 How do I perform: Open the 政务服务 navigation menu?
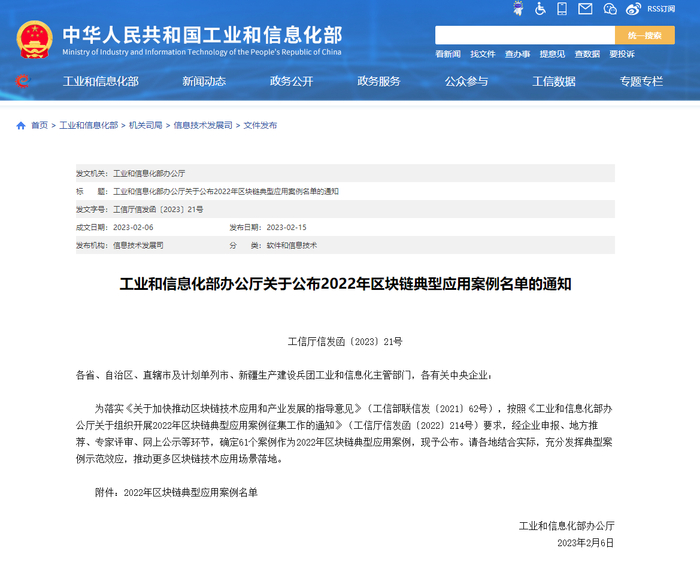click(379, 81)
